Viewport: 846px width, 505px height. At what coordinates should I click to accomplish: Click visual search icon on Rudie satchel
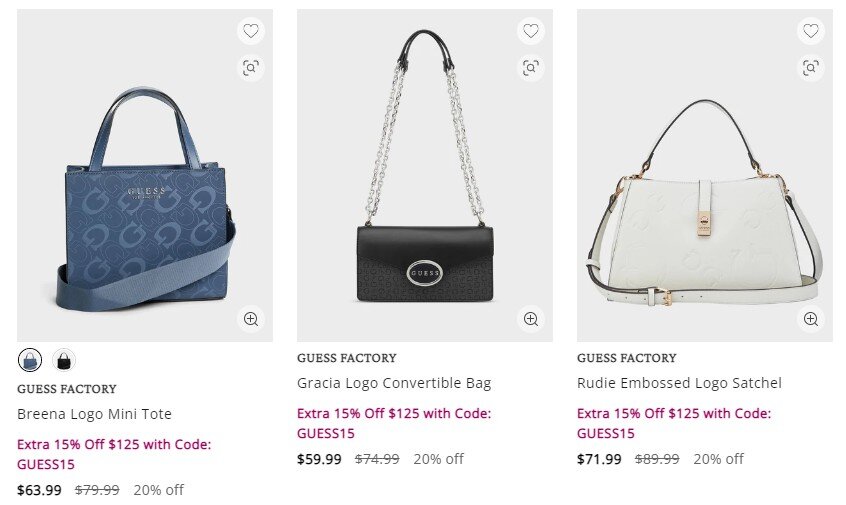[x=810, y=67]
